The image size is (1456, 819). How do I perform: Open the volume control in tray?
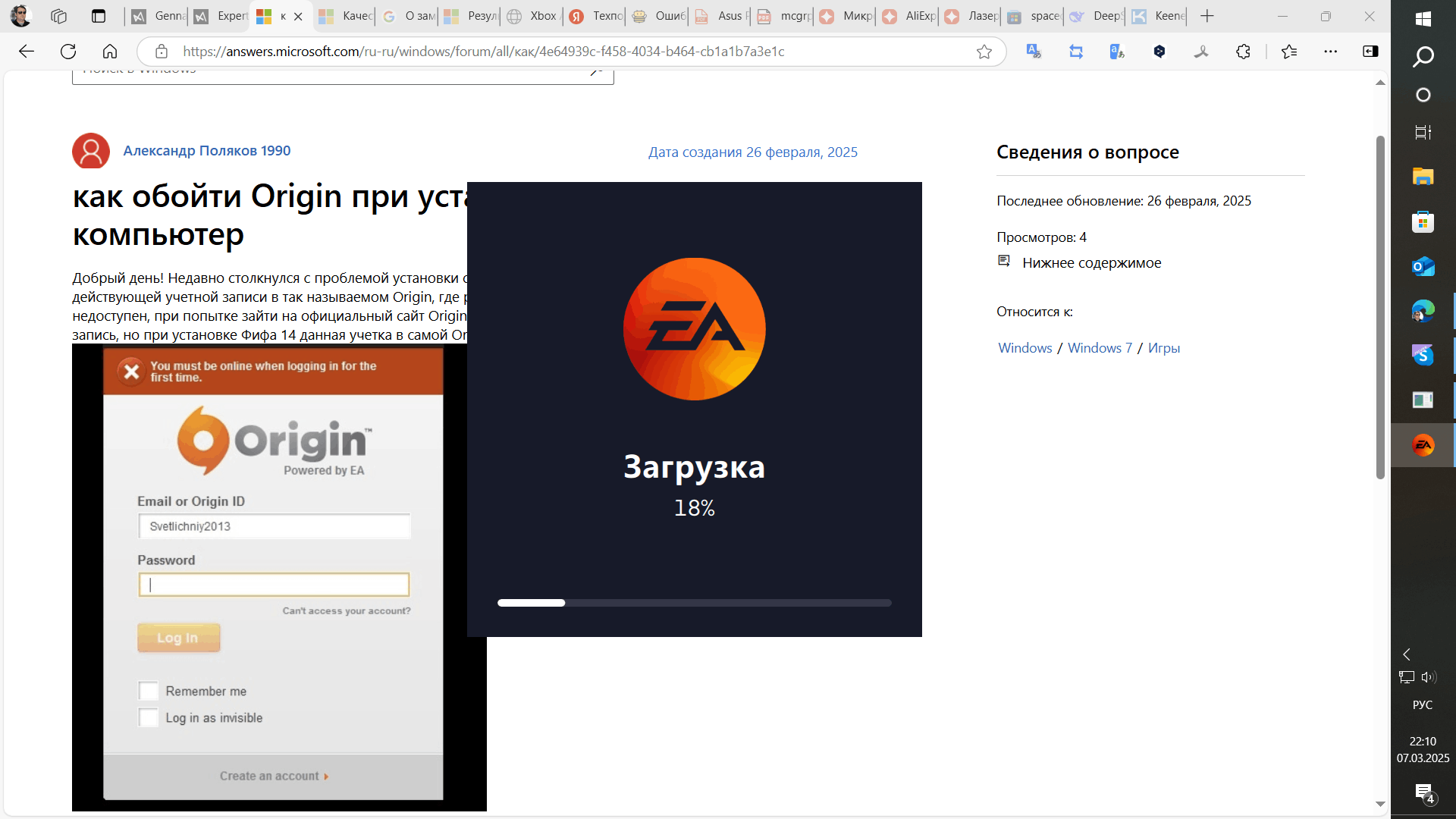click(1429, 677)
